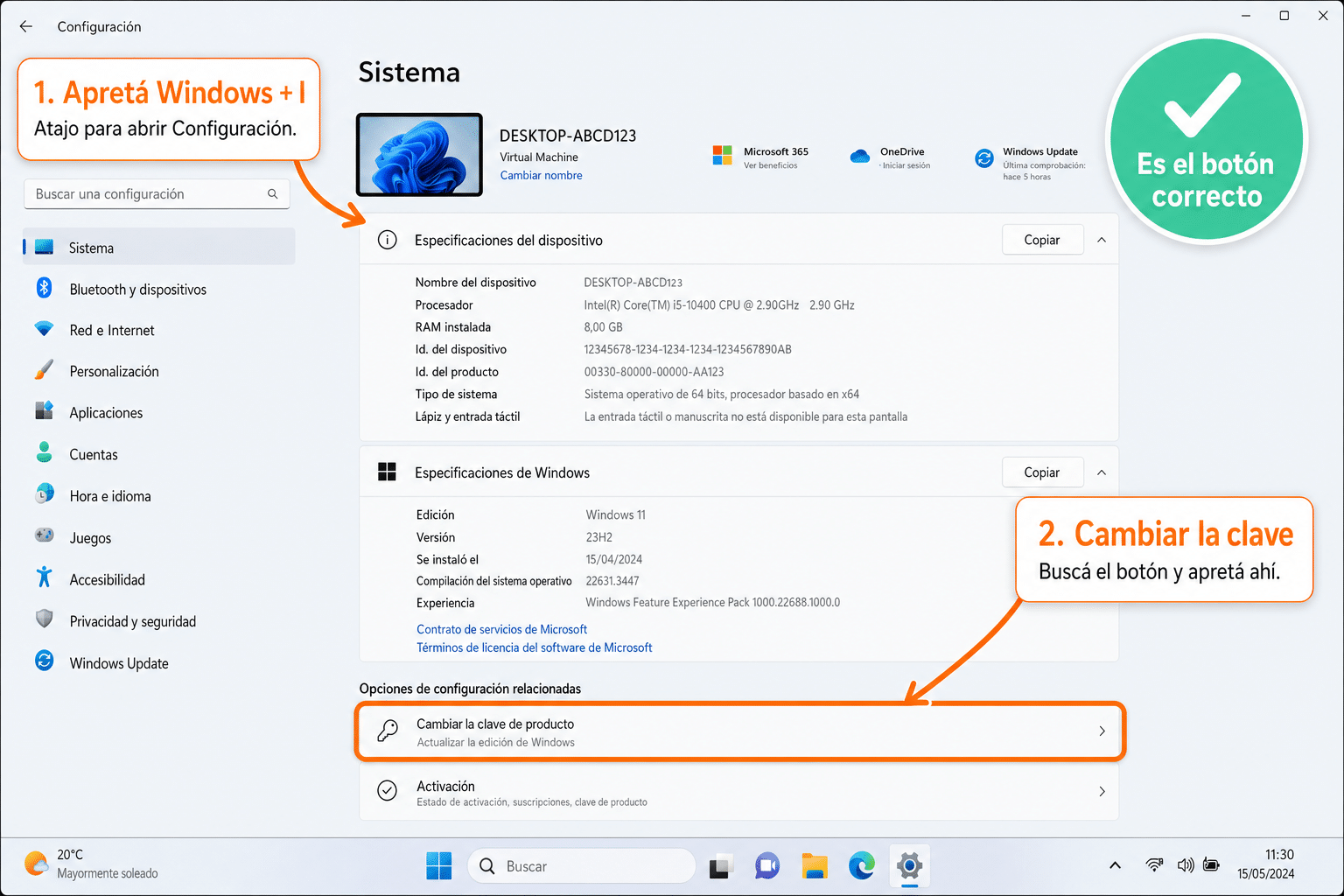Viewport: 1344px width, 896px height.
Task: Open the weather widget showing 20°C
Action: [91, 864]
